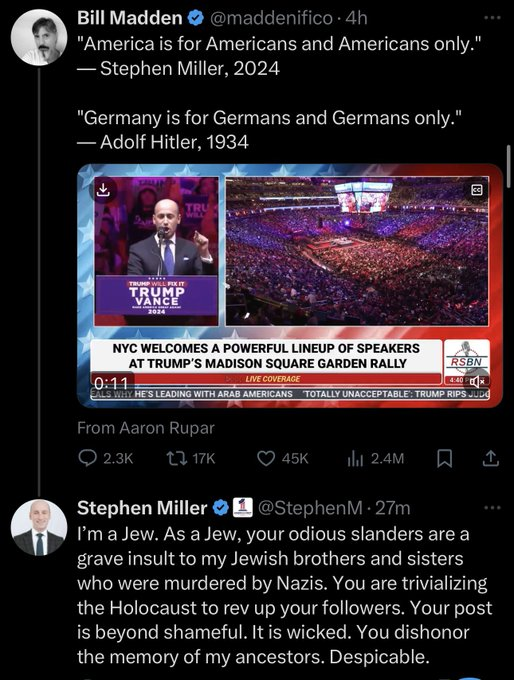The image size is (514, 680).
Task: Open more options on Stephen Miller's reply
Action: click(493, 507)
